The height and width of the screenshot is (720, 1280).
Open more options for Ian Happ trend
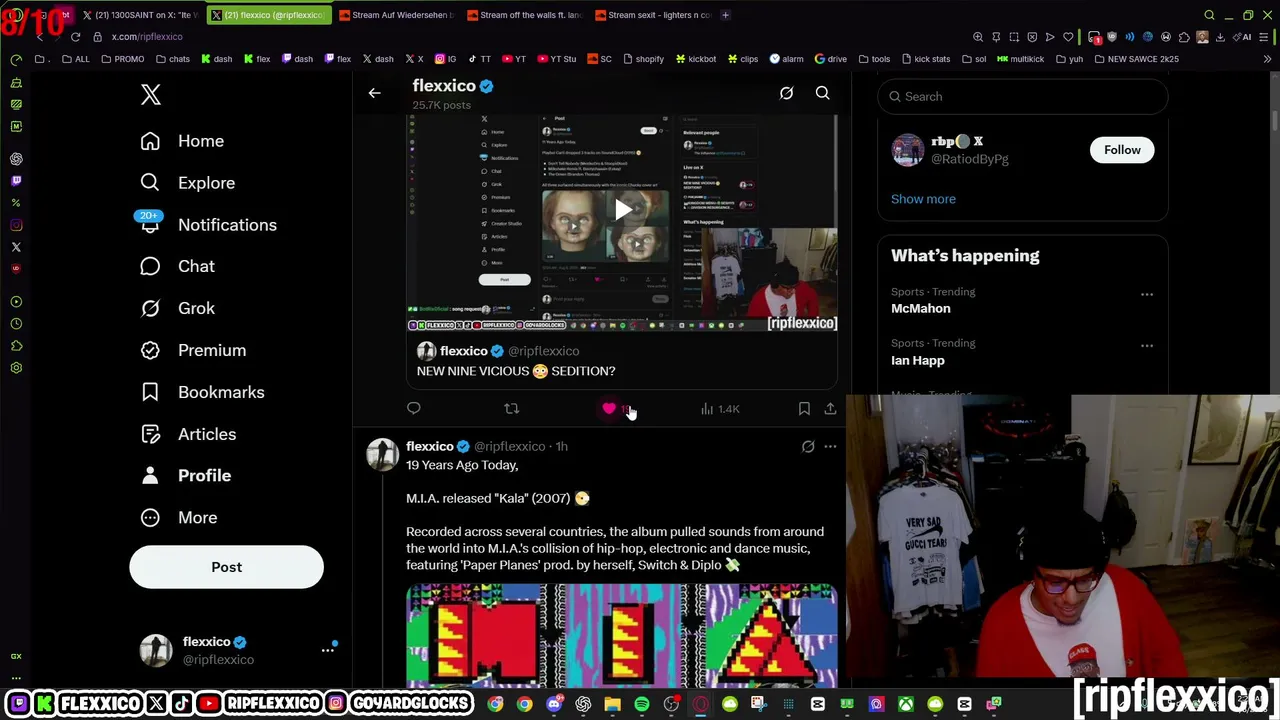(x=1147, y=346)
